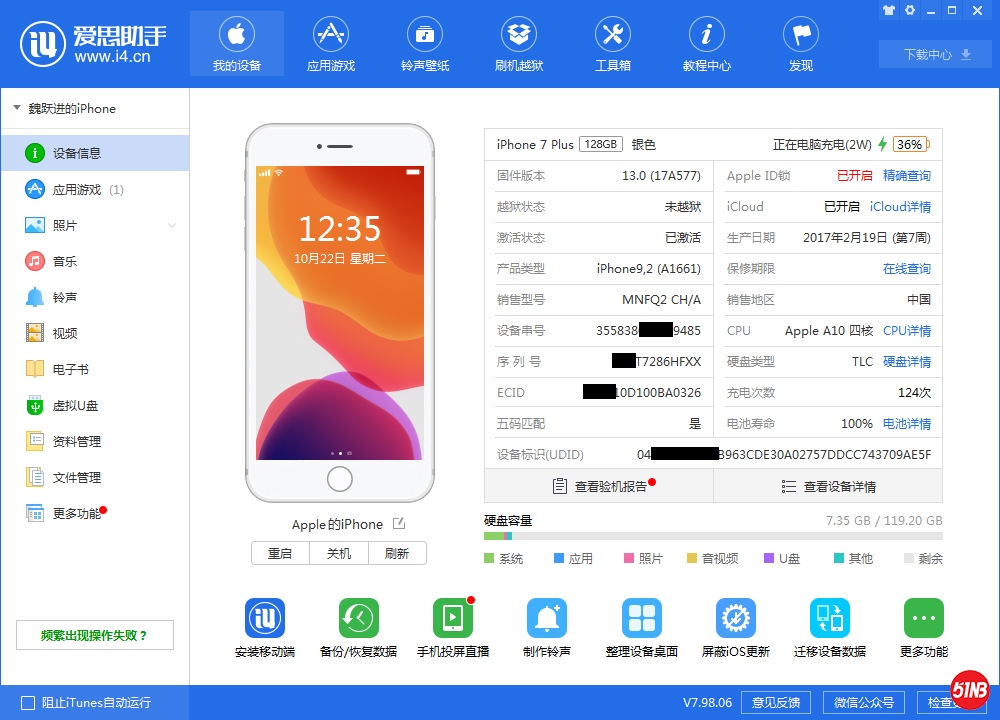Viewport: 1000px width, 720px height.
Task: Click the 屏蔽iOS更新 block updates icon
Action: tap(735, 619)
